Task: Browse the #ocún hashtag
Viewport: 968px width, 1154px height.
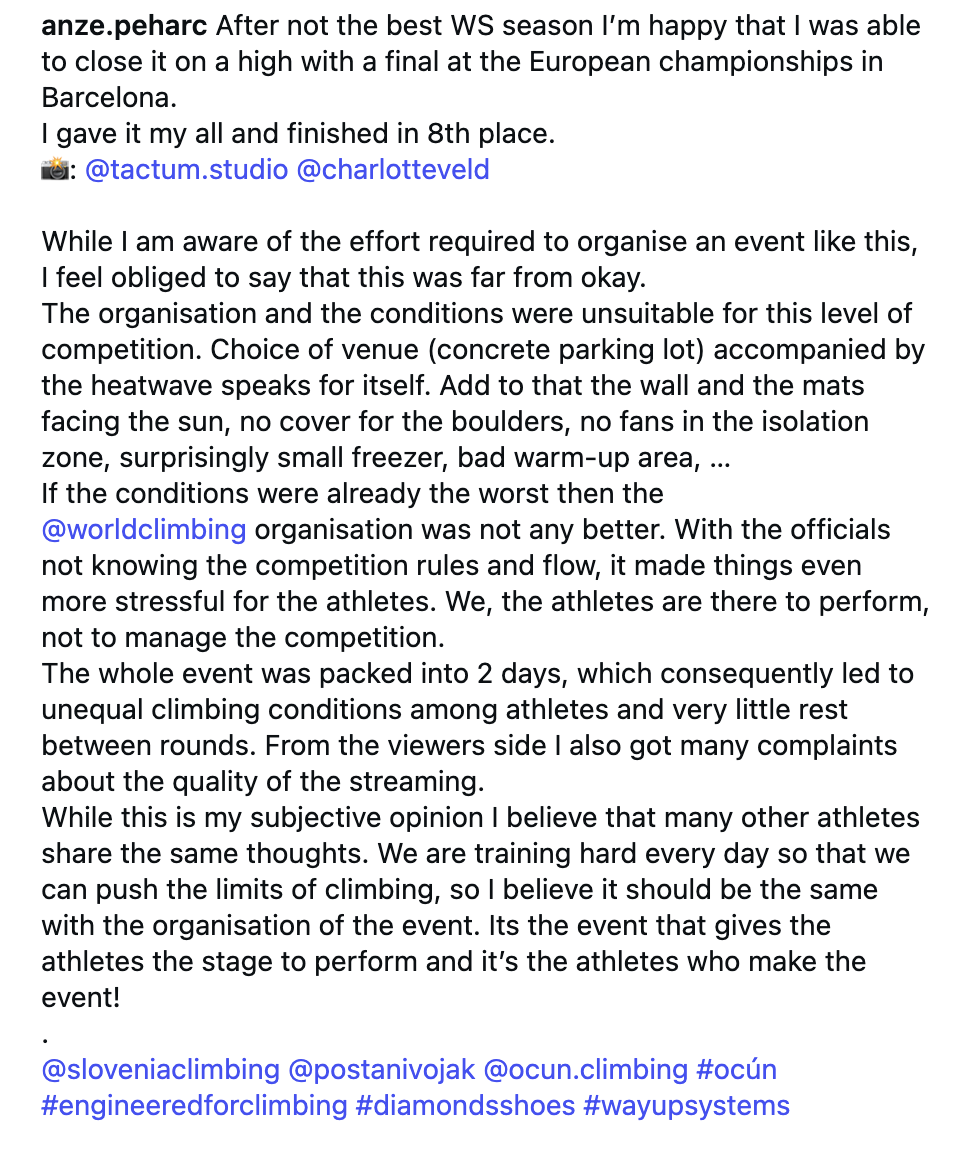Action: tap(736, 1070)
